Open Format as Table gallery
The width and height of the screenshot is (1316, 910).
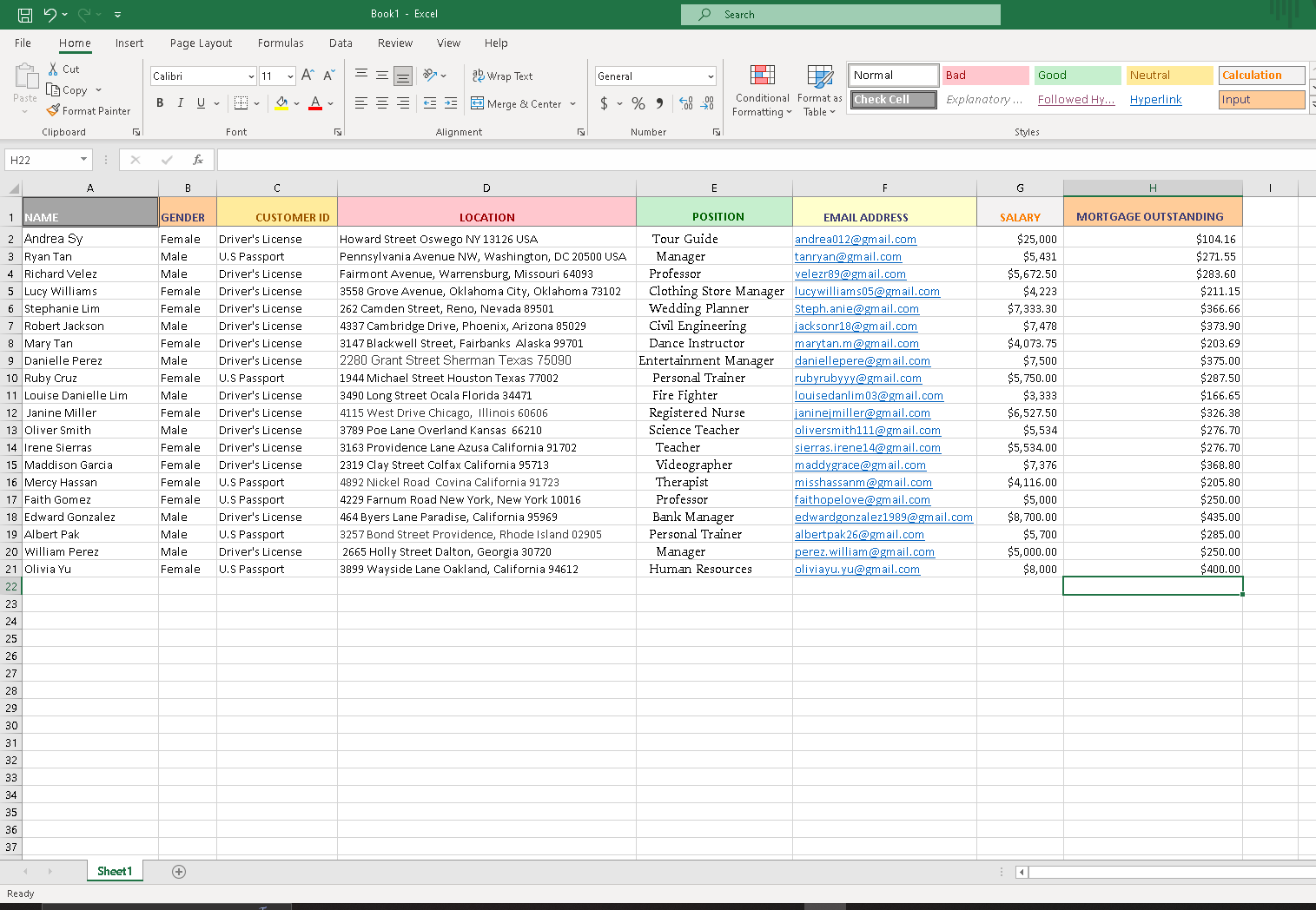click(x=819, y=90)
